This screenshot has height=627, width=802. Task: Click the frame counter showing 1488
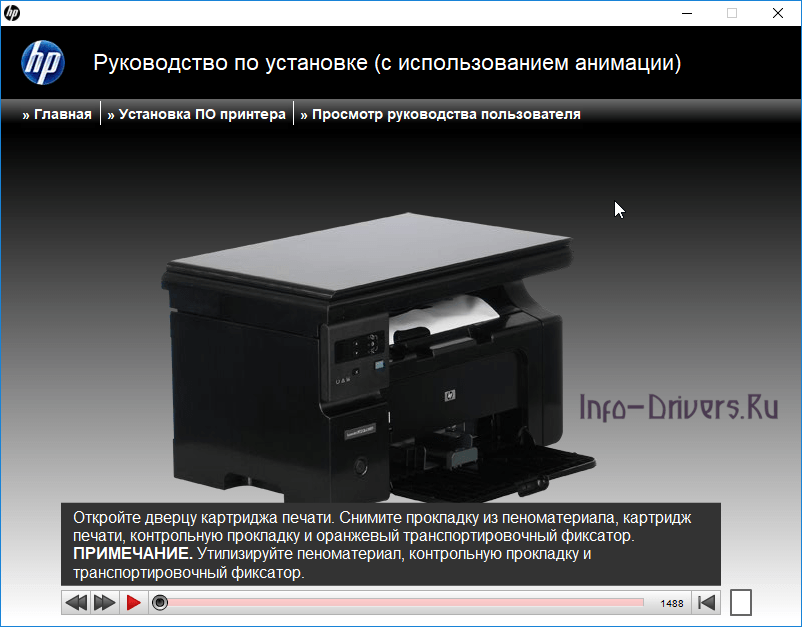click(x=671, y=602)
